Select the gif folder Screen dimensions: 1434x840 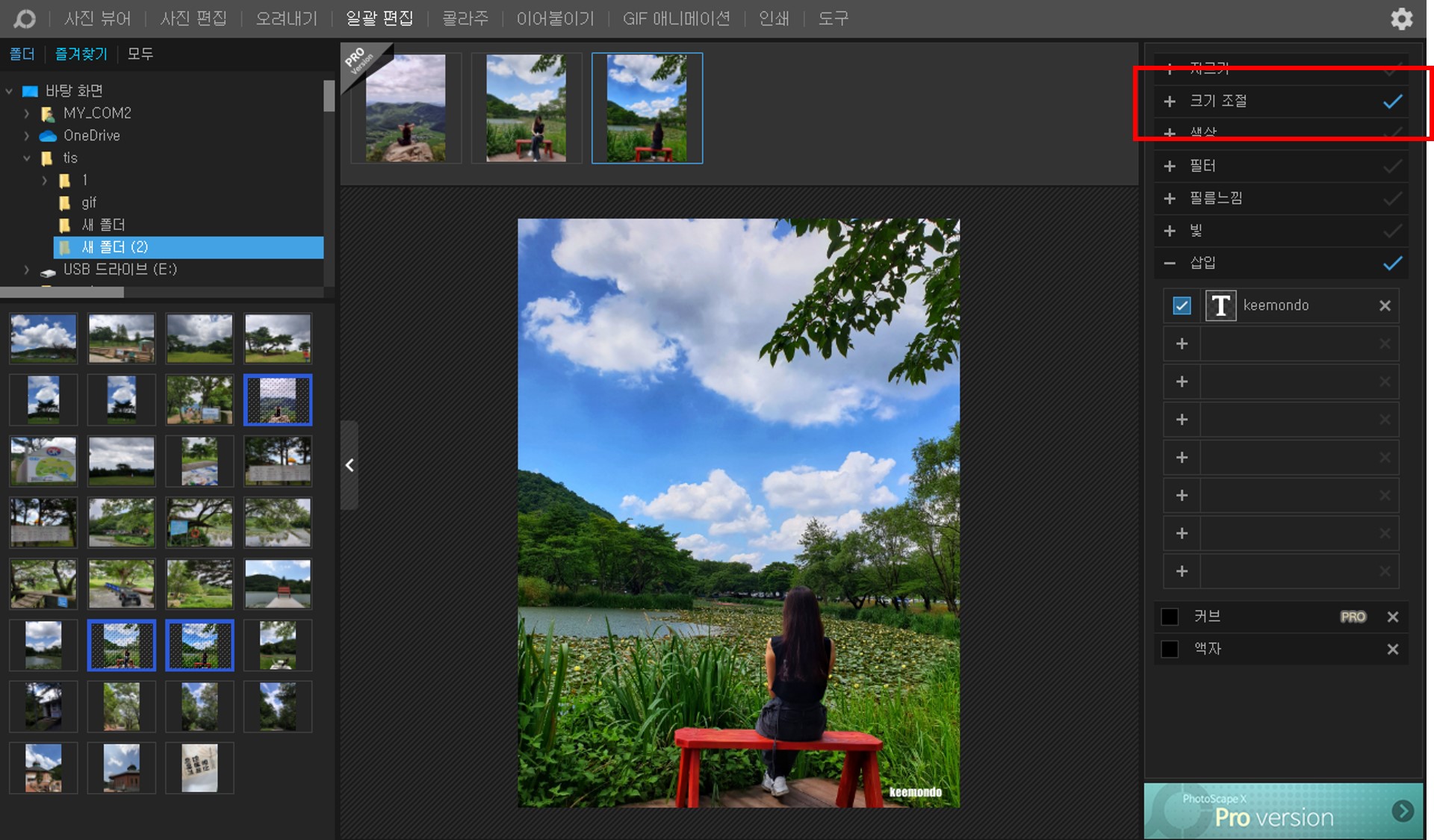(x=89, y=203)
